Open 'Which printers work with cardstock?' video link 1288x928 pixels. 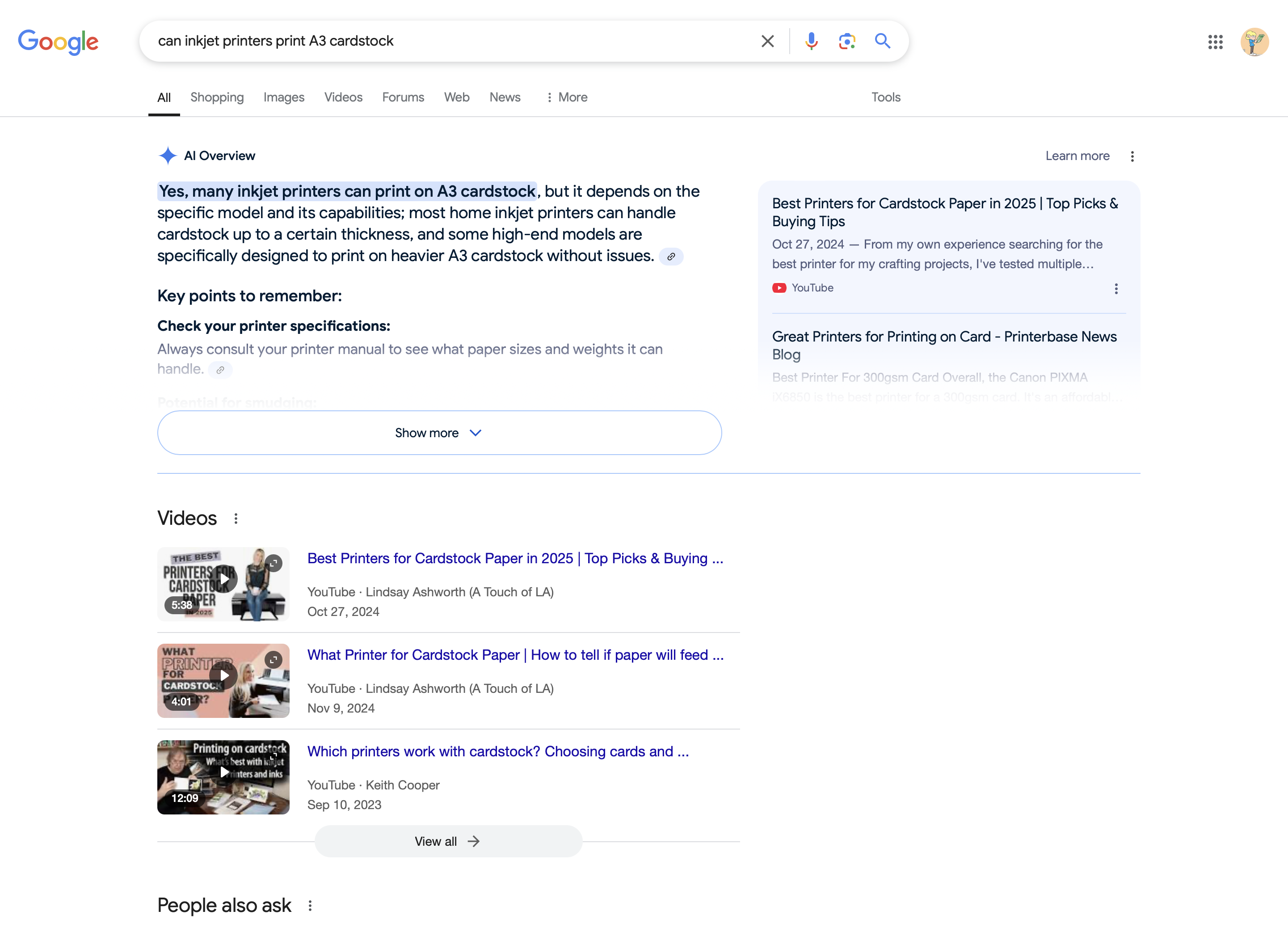coord(498,752)
